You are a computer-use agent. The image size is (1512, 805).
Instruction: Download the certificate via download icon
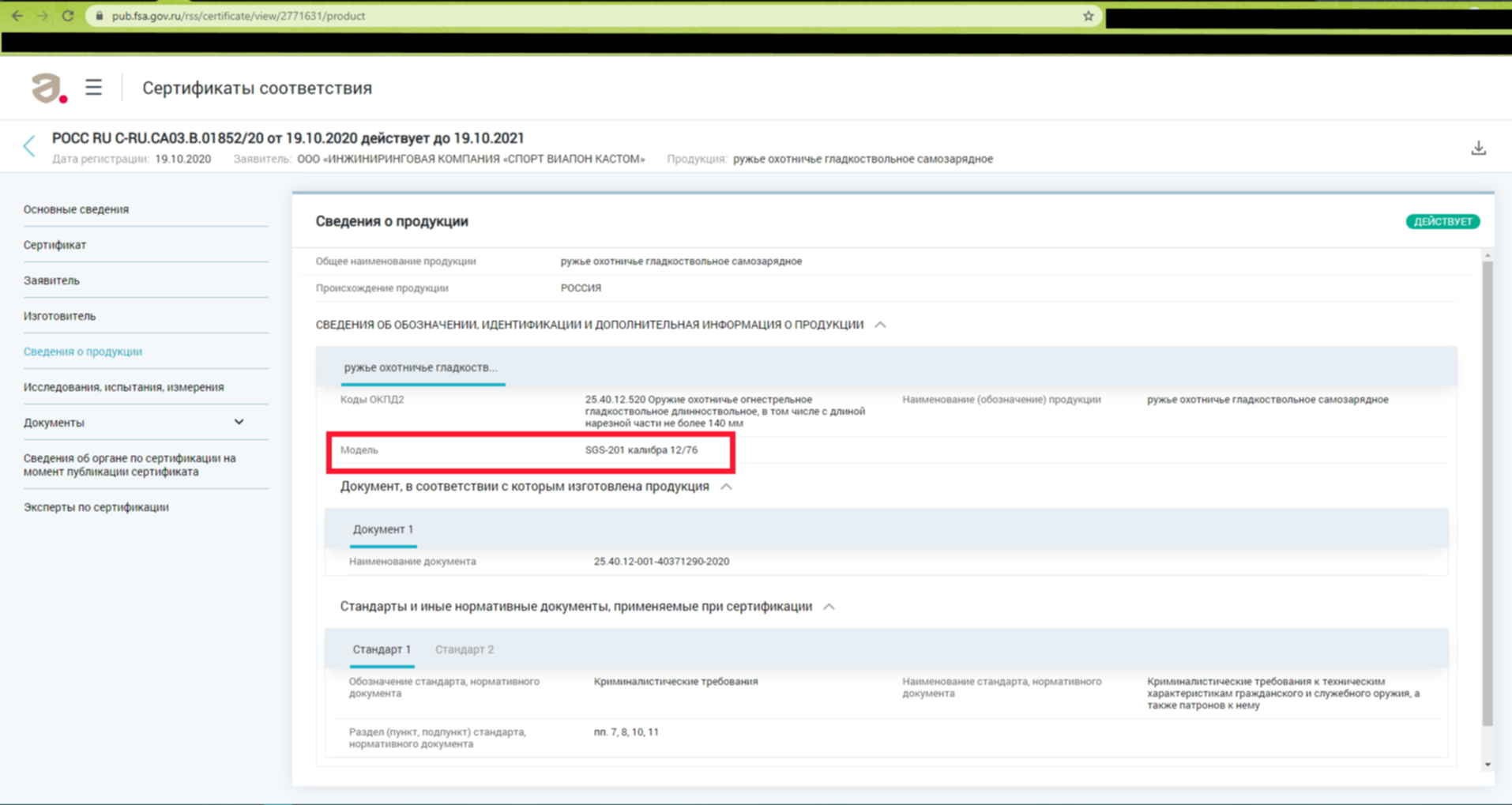[x=1478, y=149]
